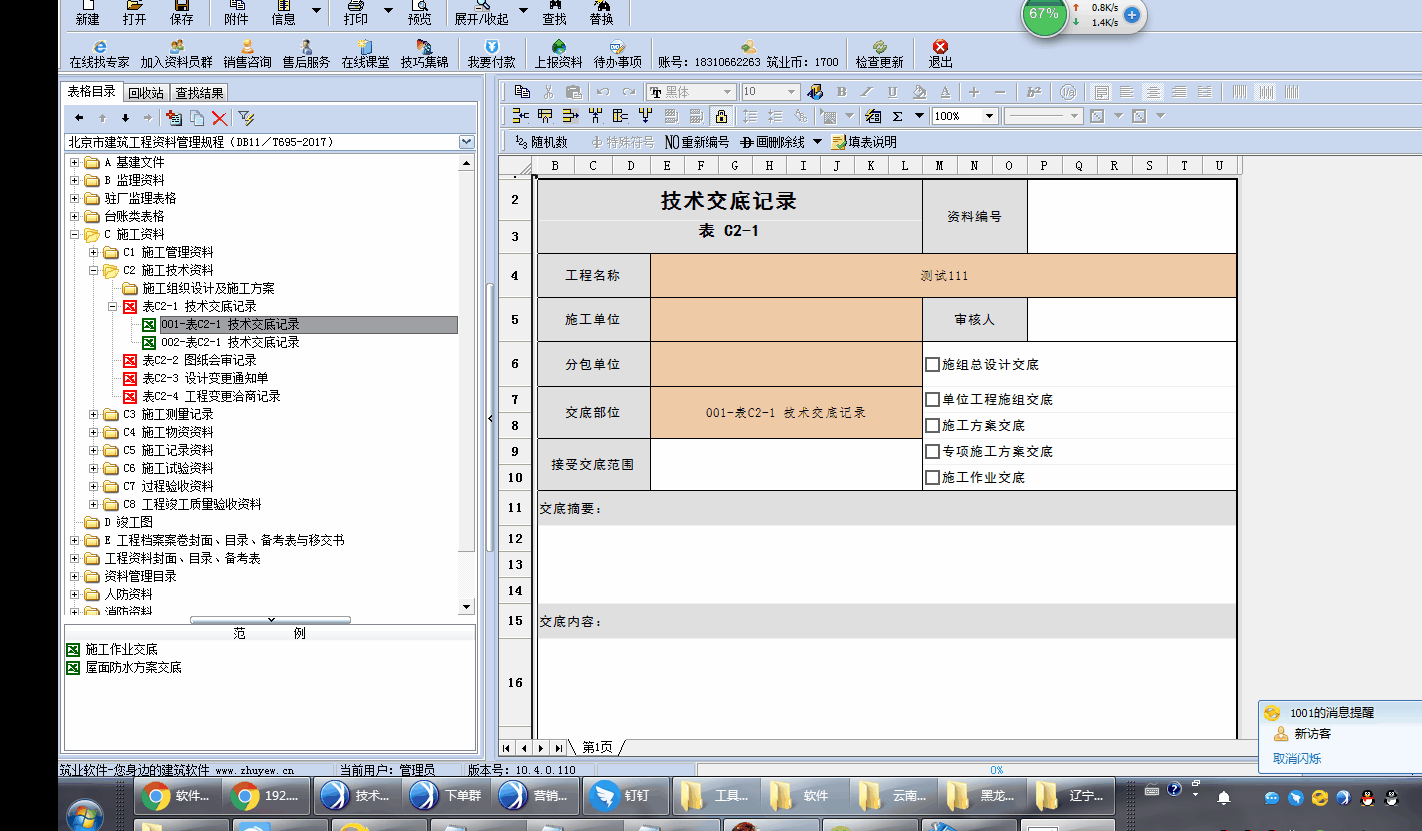Switch to the 查找结果 tab

coord(199,93)
